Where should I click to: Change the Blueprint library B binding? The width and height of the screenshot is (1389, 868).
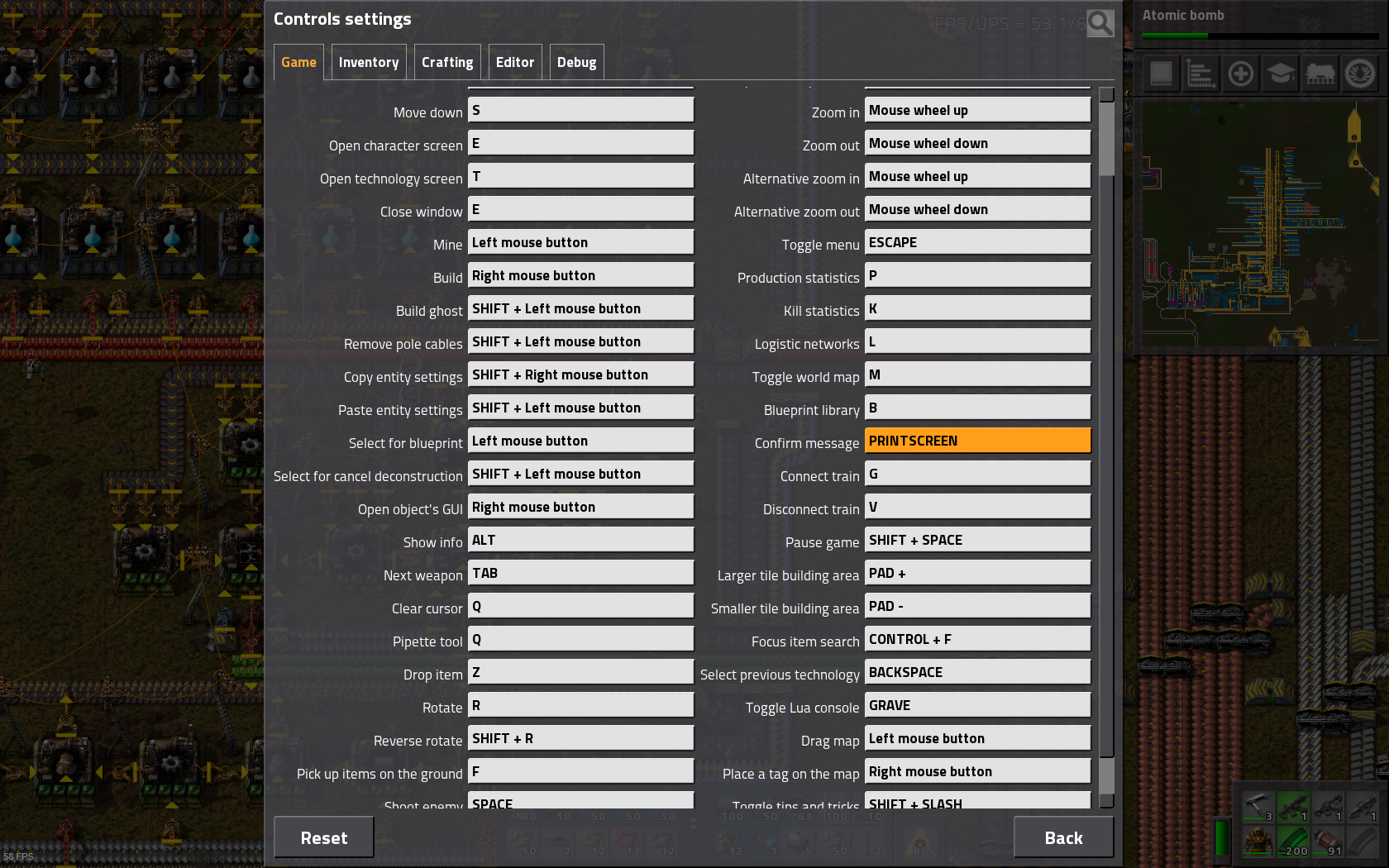977,408
